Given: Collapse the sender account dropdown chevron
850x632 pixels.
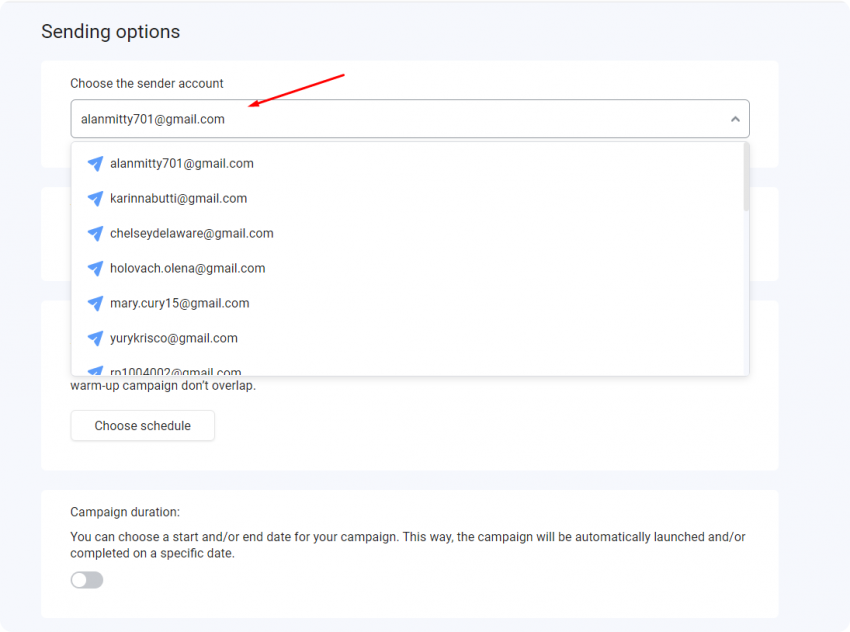Looking at the screenshot, I should click(x=735, y=119).
